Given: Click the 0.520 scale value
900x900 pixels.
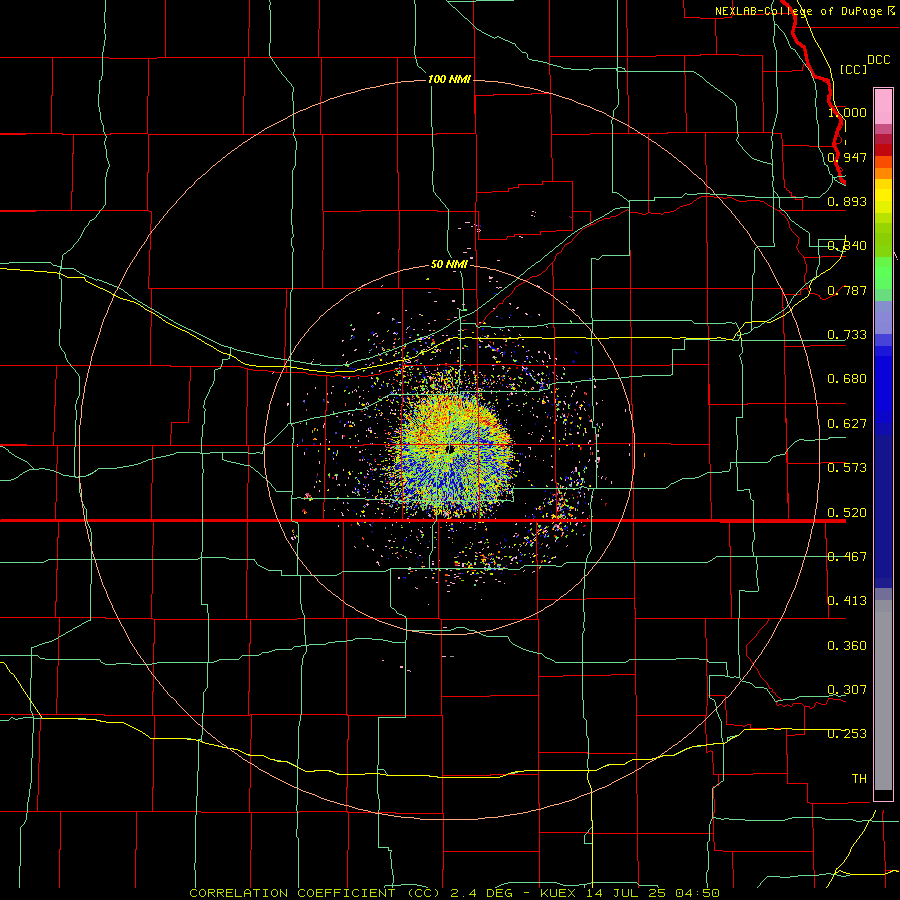Looking at the screenshot, I should (x=847, y=513).
